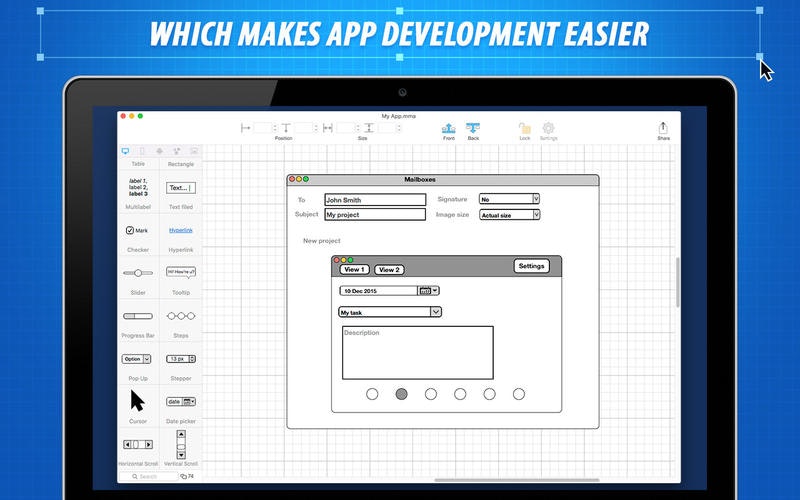Select the first empty page dot below Description
Image resolution: width=800 pixels, height=500 pixels.
click(x=372, y=394)
